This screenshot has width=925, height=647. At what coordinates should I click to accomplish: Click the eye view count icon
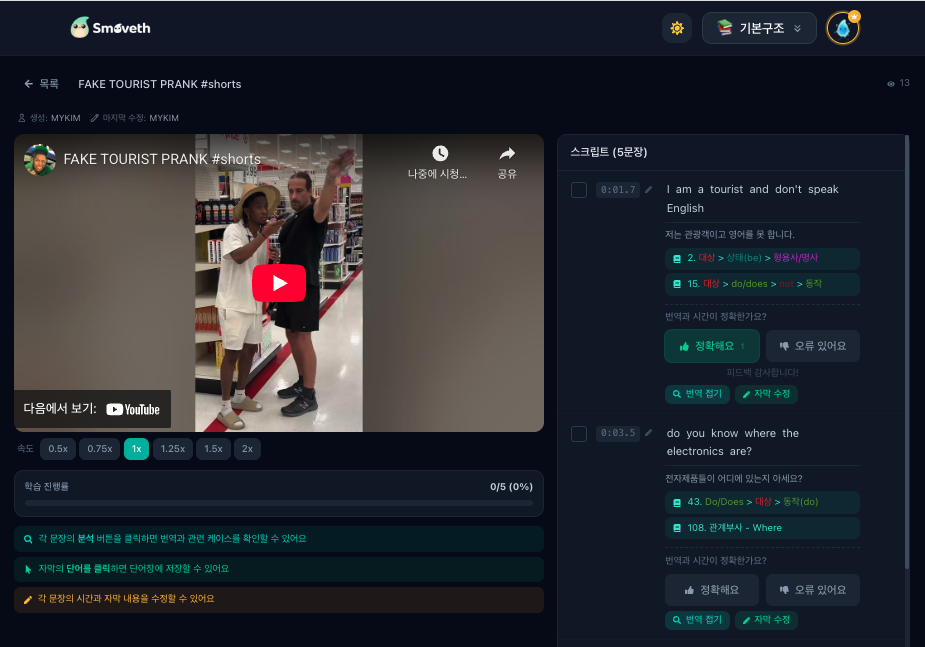(x=891, y=84)
